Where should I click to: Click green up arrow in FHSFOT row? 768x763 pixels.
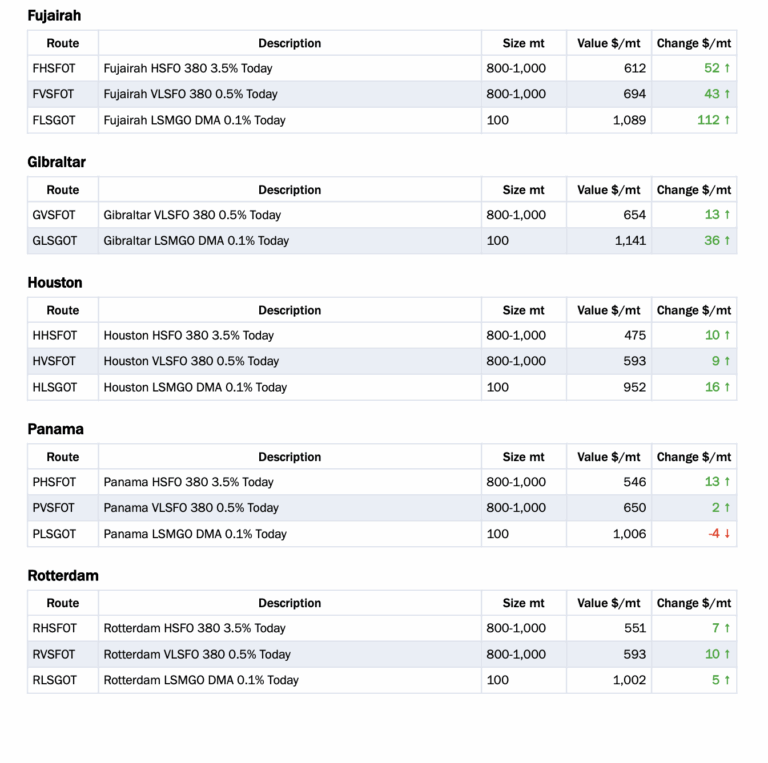[727, 69]
